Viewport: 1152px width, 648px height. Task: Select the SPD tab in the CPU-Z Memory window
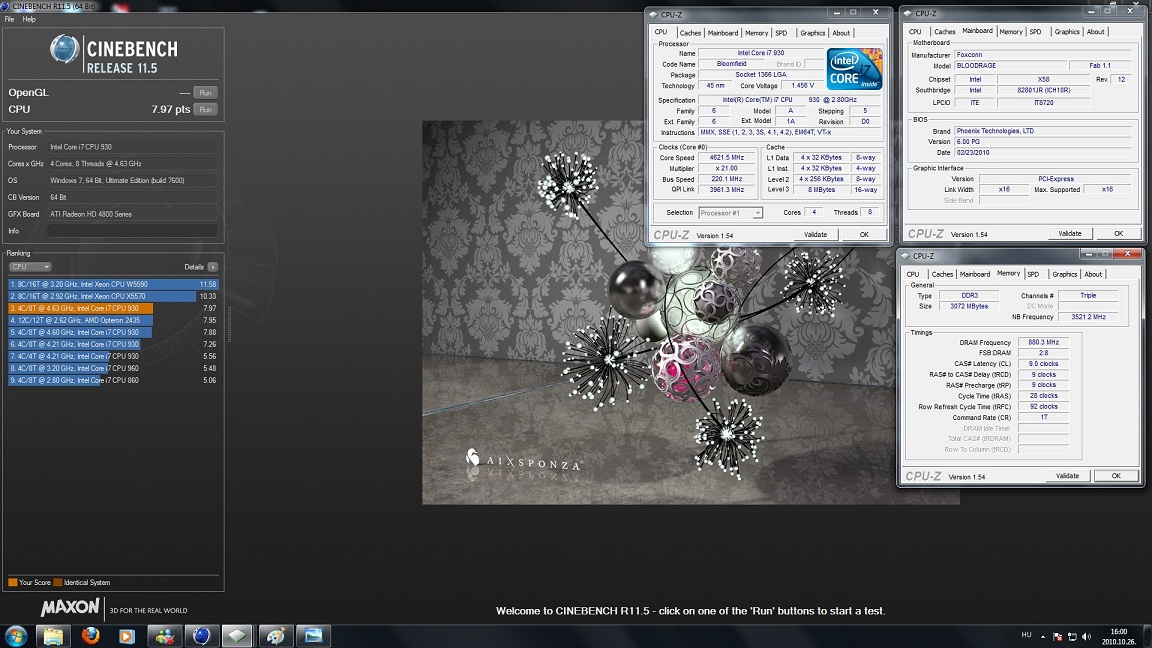click(1033, 274)
